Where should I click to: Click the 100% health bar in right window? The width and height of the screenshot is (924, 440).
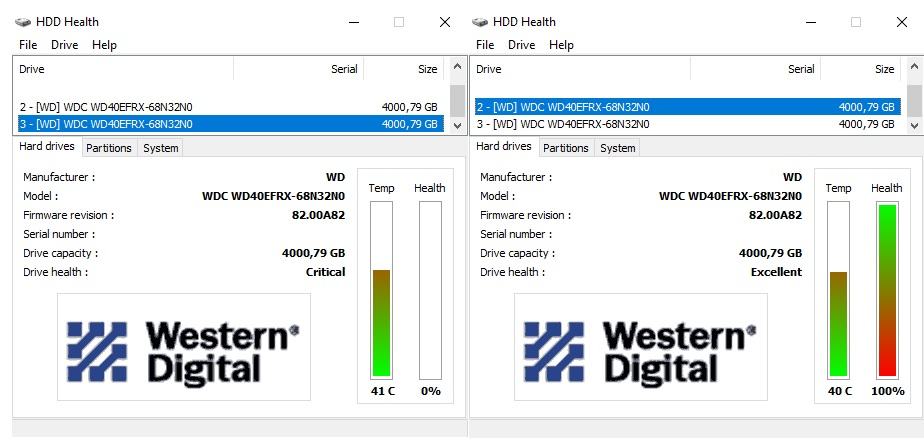pos(887,290)
